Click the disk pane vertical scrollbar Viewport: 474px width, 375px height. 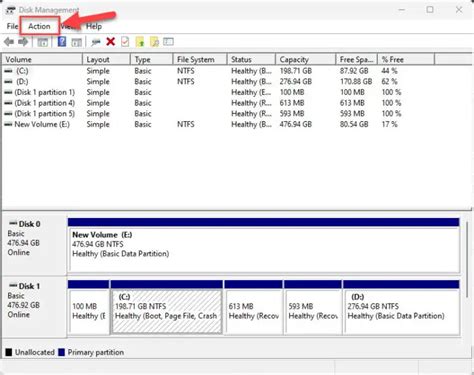467,259
